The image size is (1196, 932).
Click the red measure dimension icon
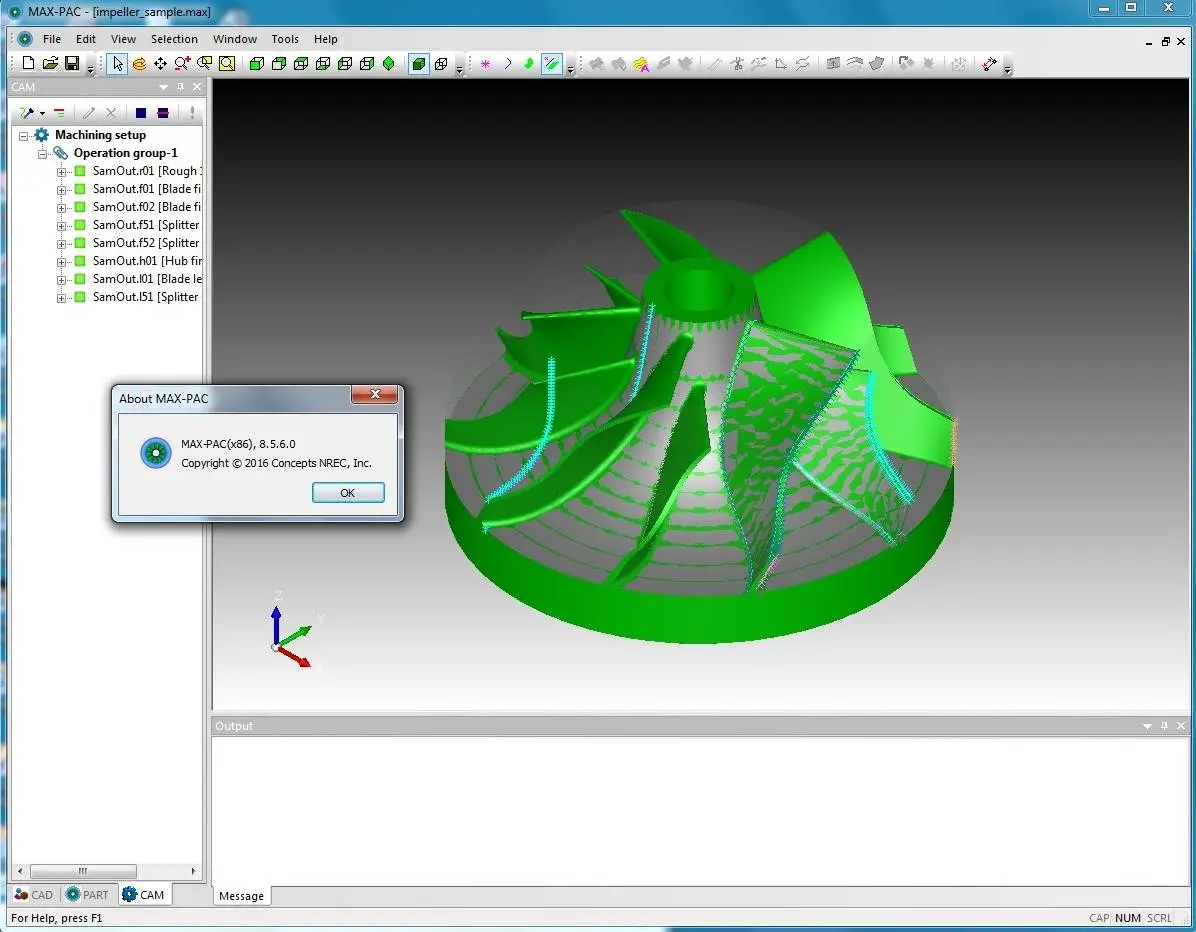point(989,64)
